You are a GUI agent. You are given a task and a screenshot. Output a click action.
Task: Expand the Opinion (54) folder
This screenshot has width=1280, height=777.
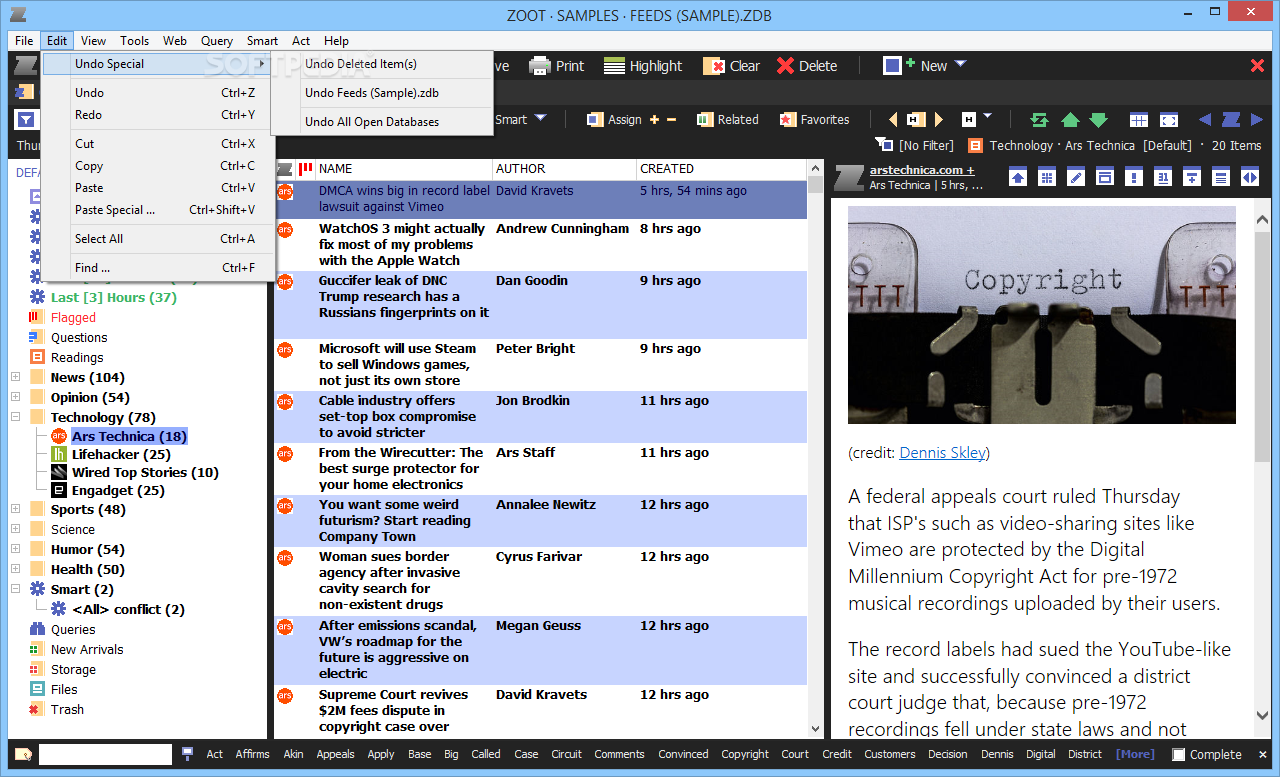[x=15, y=397]
